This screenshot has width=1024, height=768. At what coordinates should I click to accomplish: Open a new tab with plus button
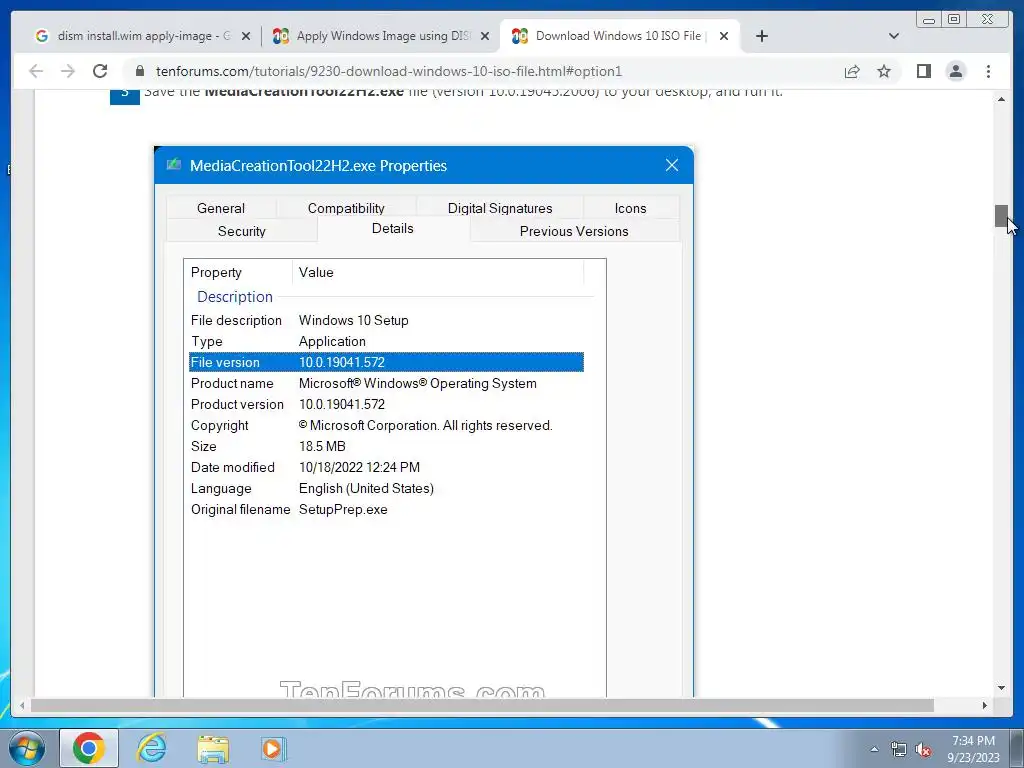[x=761, y=36]
